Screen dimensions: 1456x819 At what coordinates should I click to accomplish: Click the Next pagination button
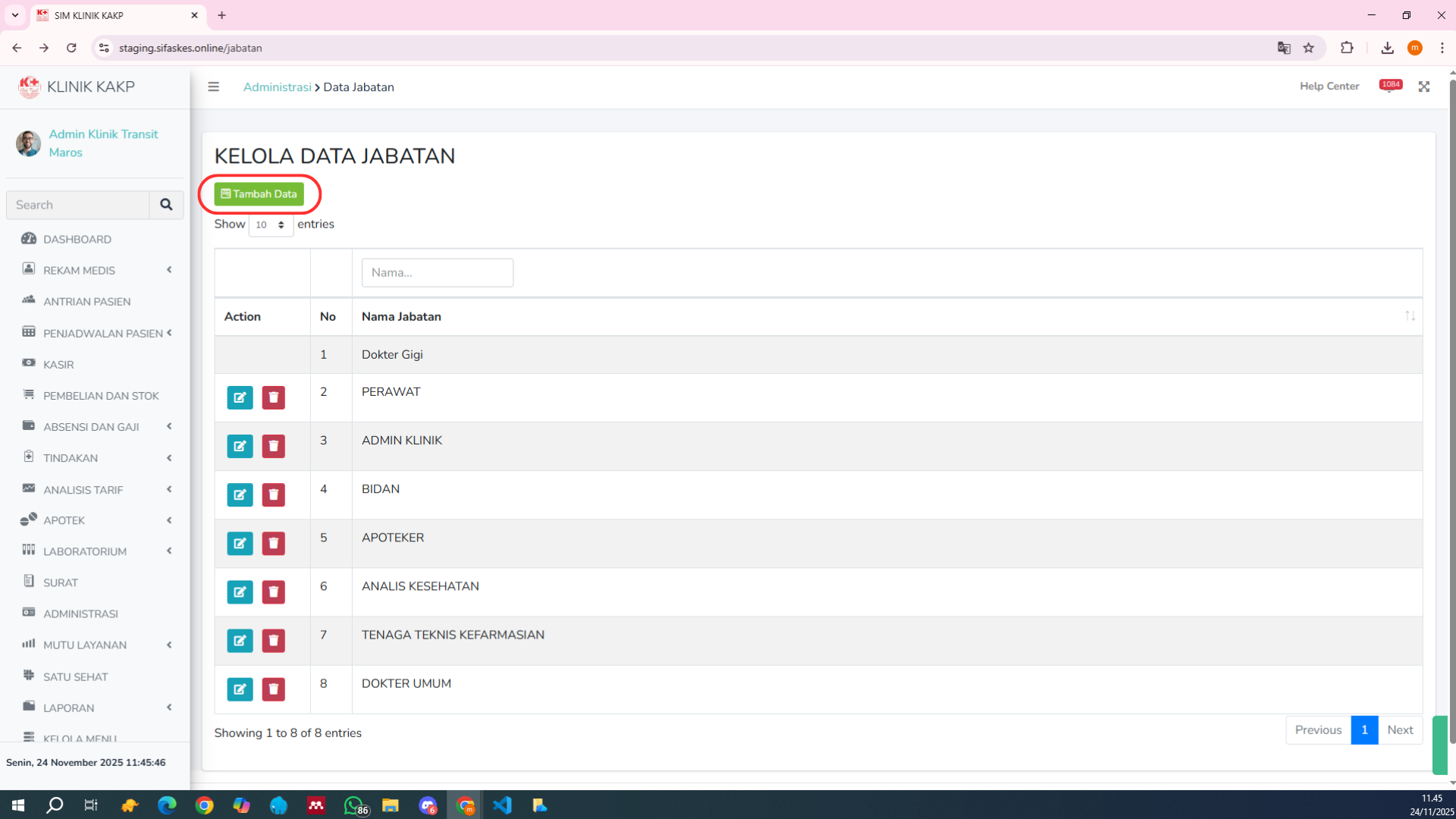1399,730
